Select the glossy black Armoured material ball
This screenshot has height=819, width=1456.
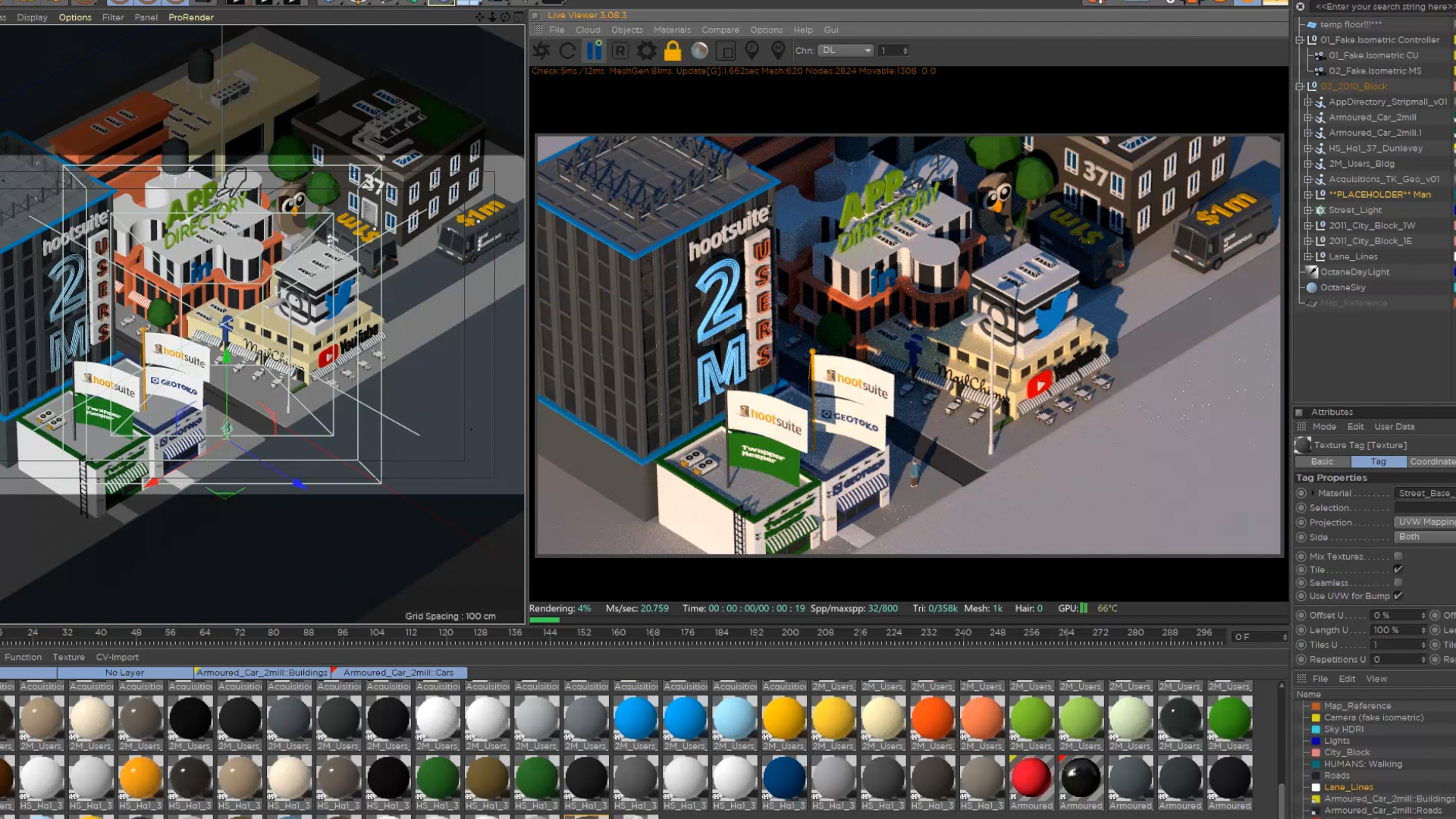(x=1081, y=777)
